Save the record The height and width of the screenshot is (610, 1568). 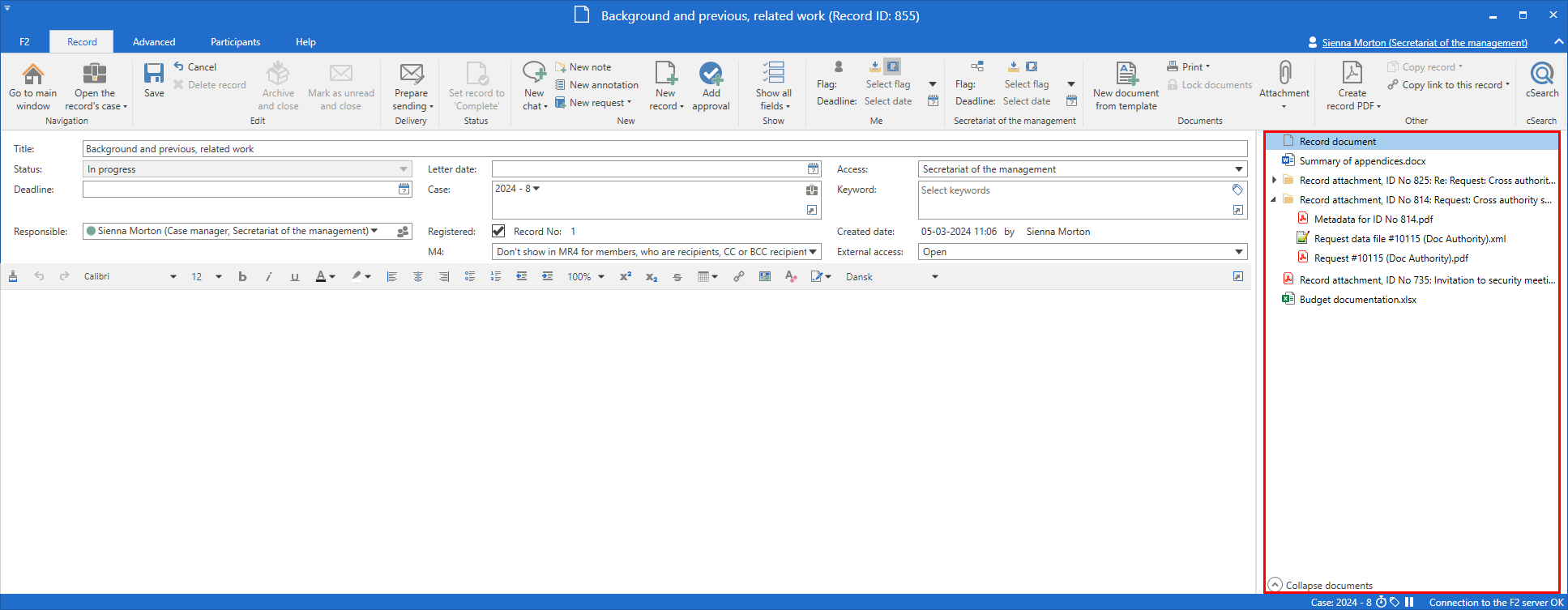tap(154, 80)
